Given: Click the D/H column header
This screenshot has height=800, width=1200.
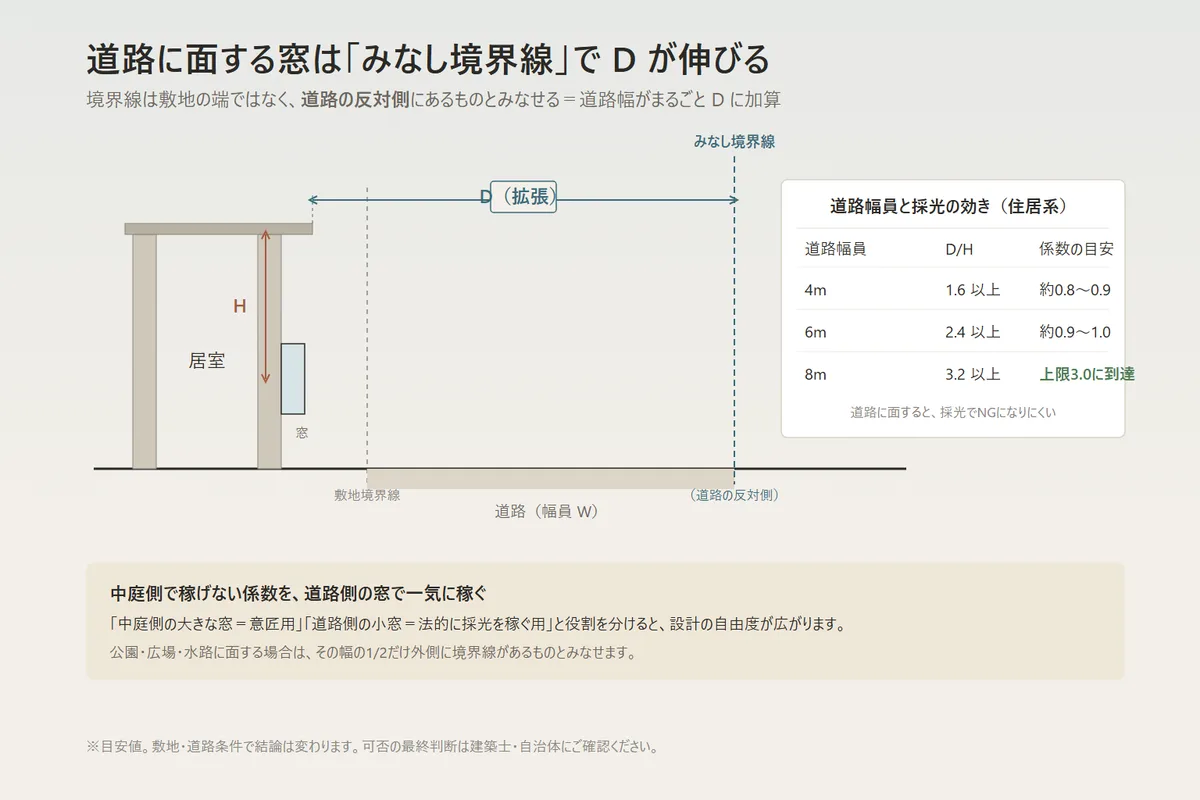Looking at the screenshot, I should [959, 249].
